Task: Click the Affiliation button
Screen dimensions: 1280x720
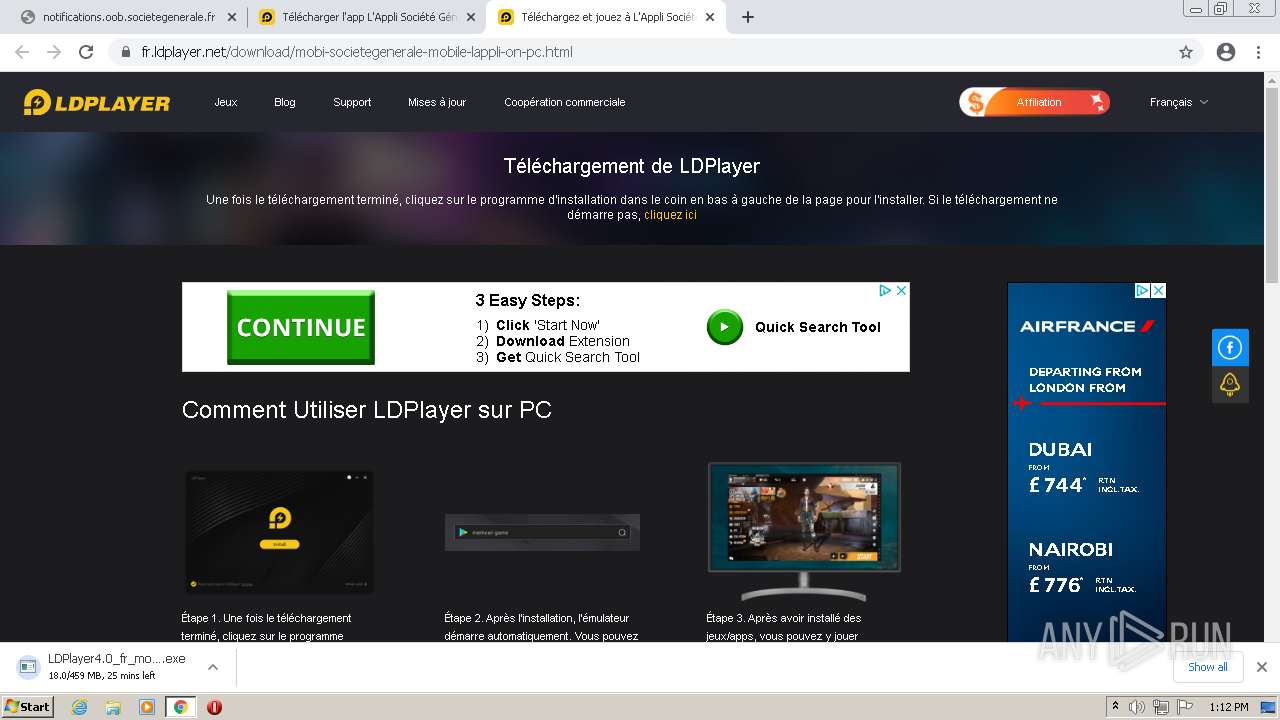Action: 1035,102
